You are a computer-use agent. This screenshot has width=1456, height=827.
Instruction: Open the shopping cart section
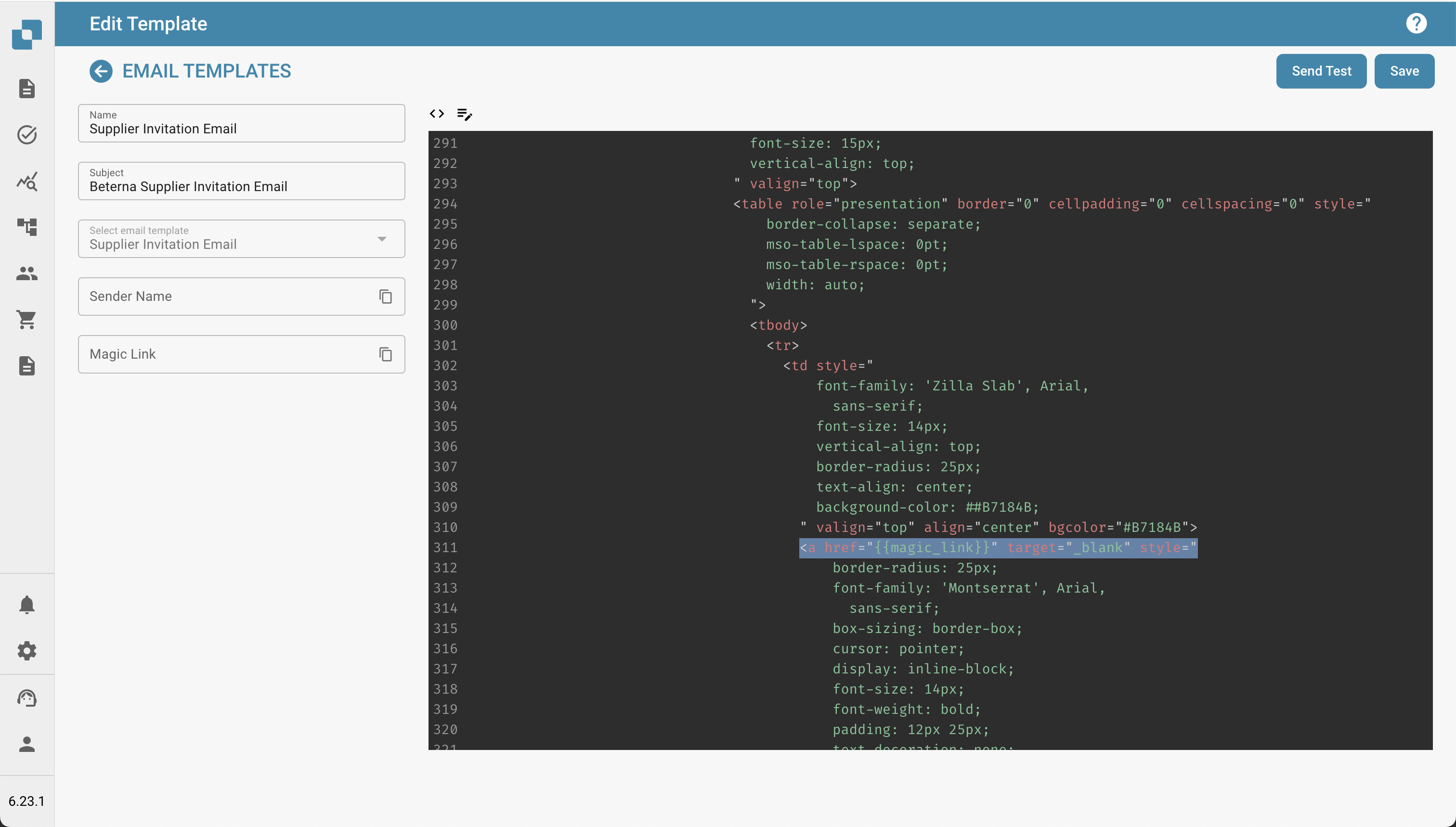26,320
